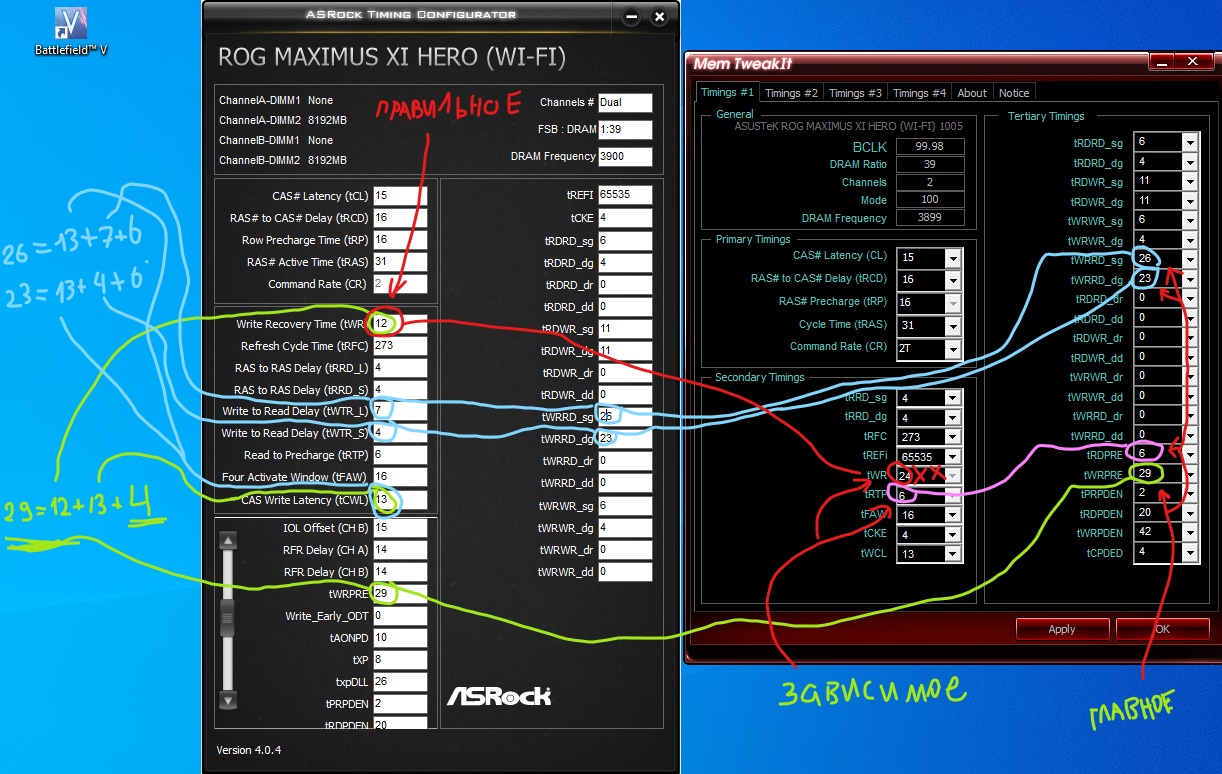This screenshot has height=774, width=1222.
Task: Click the ASRock logo in Timing Configurator
Action: coord(498,695)
